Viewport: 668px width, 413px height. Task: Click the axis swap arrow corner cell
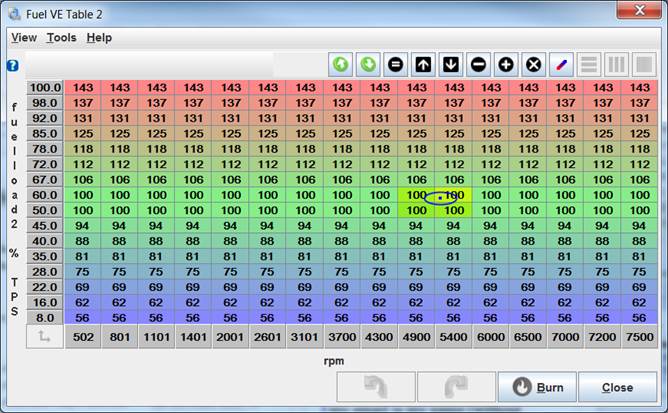[x=45, y=338]
